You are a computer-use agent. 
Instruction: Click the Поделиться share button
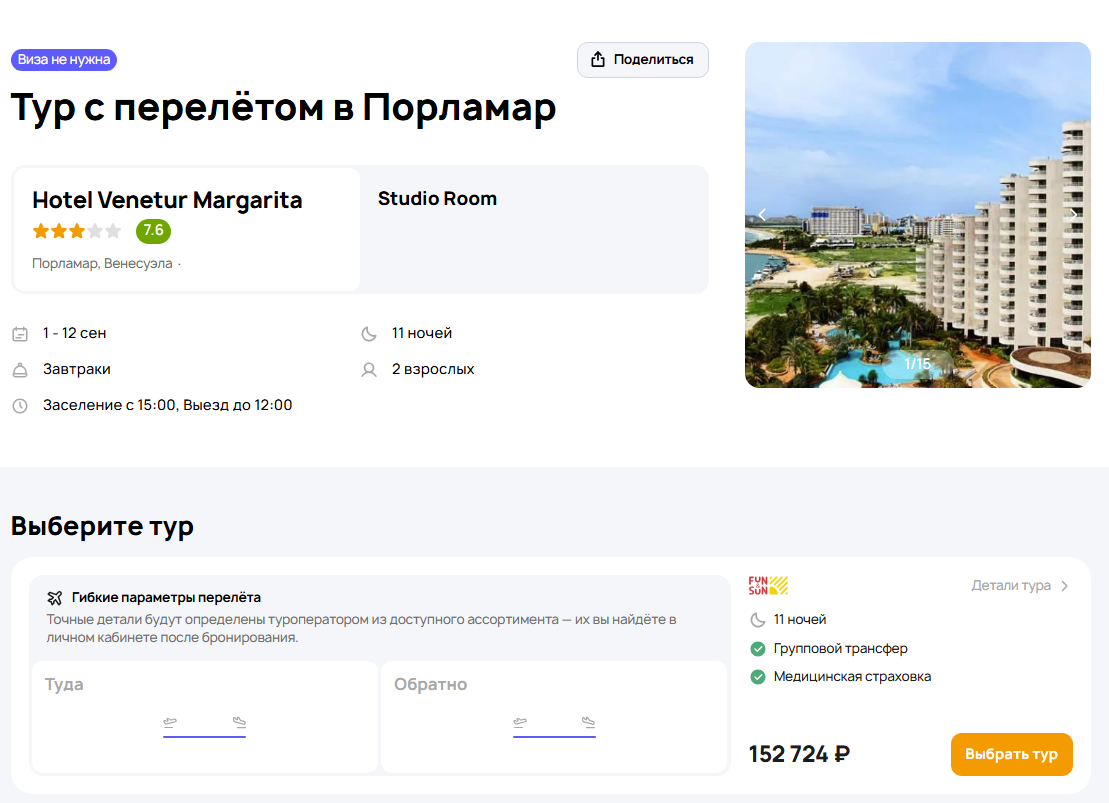coord(642,60)
